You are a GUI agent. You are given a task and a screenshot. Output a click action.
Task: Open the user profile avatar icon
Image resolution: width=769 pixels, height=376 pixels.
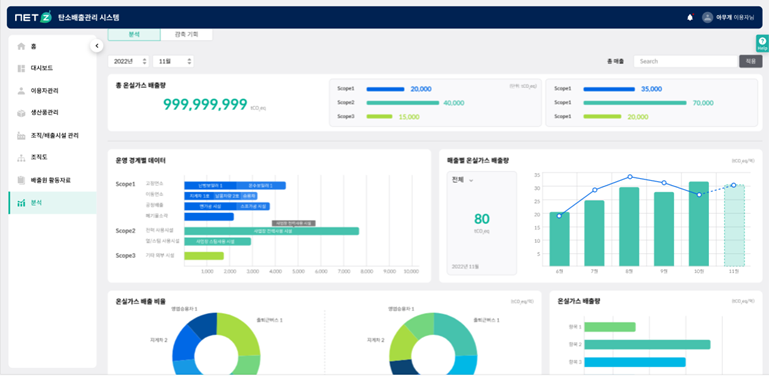click(707, 18)
